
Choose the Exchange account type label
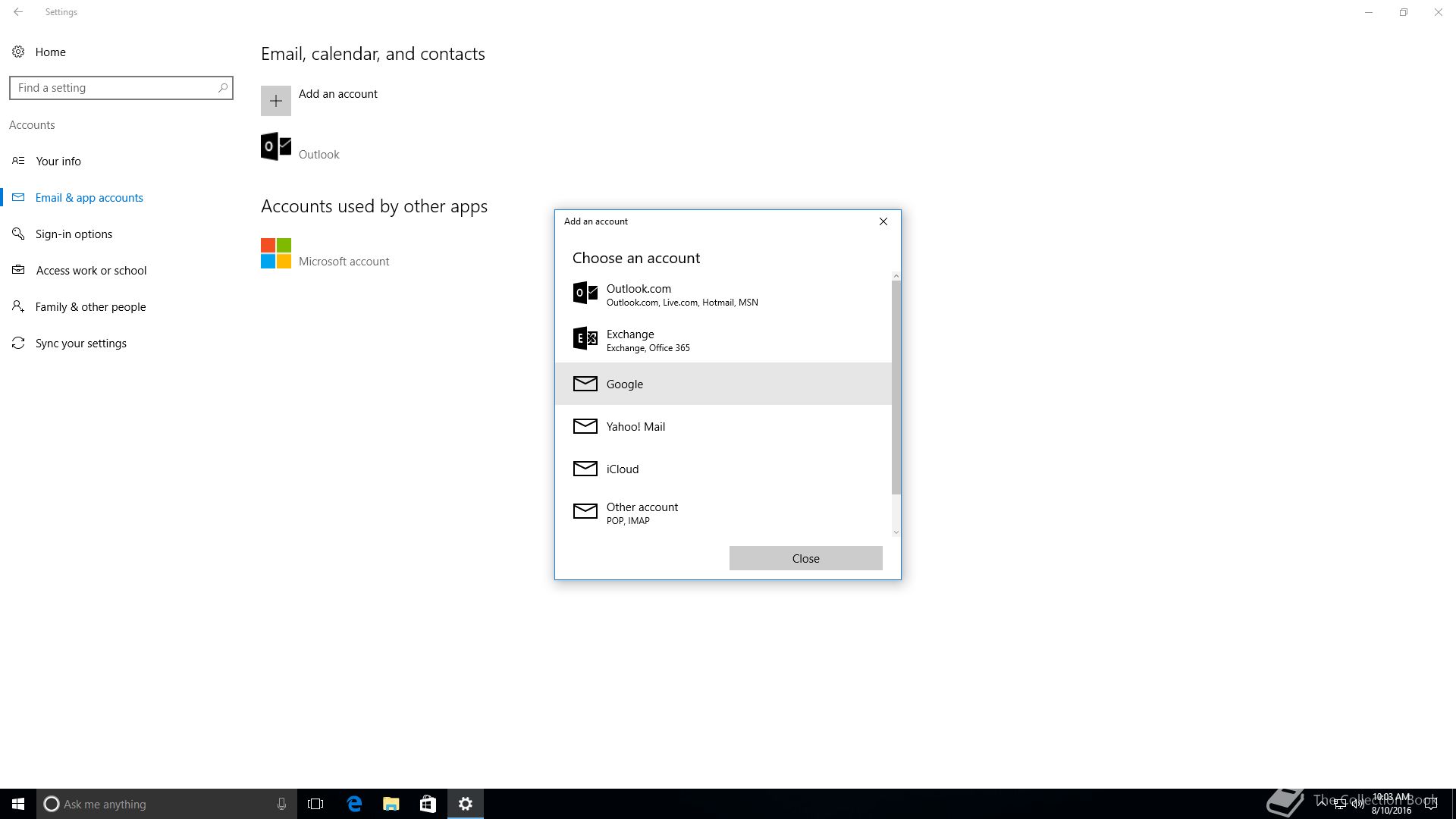630,334
